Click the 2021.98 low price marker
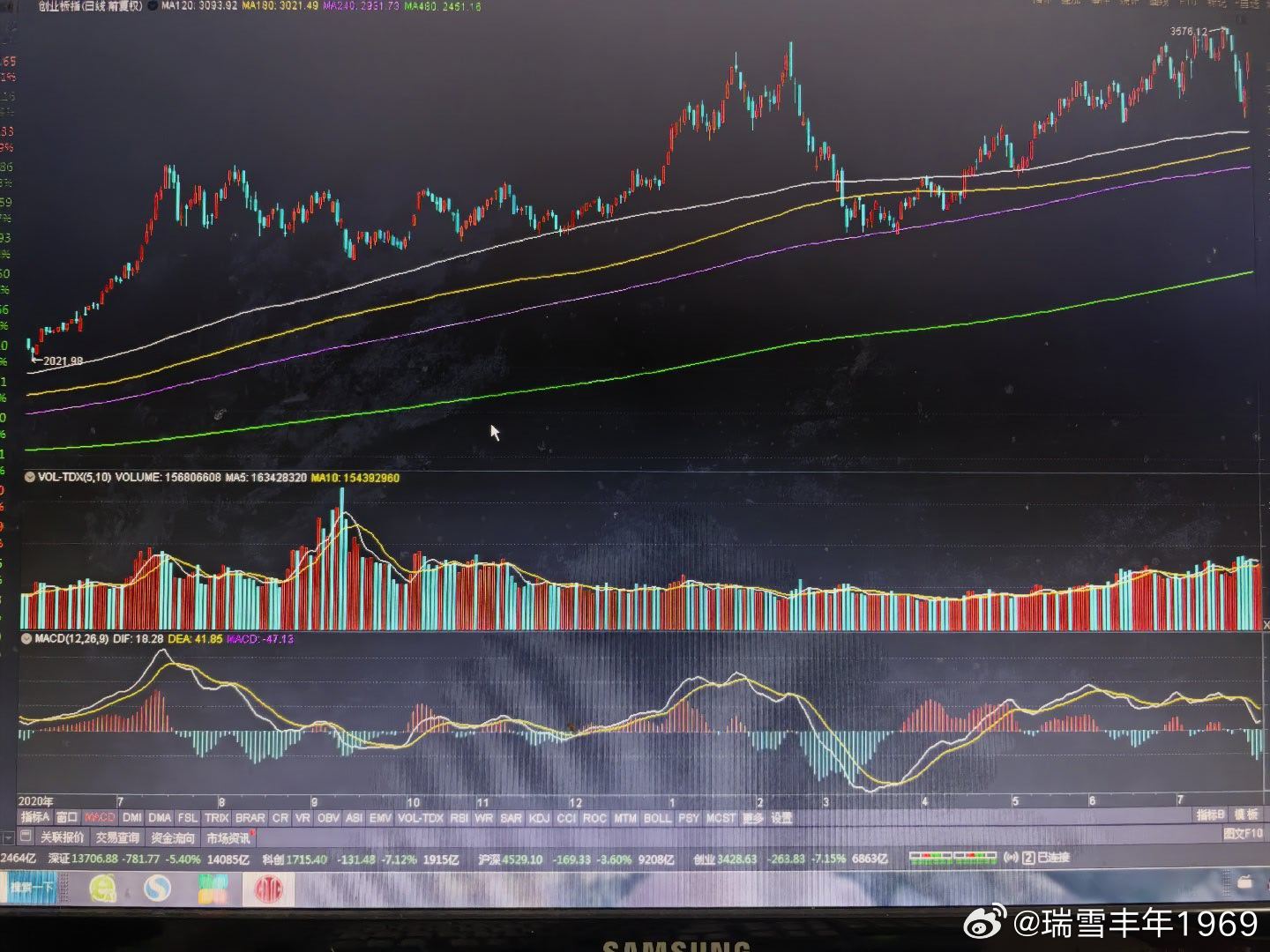This screenshot has width=1270, height=952. (x=63, y=361)
